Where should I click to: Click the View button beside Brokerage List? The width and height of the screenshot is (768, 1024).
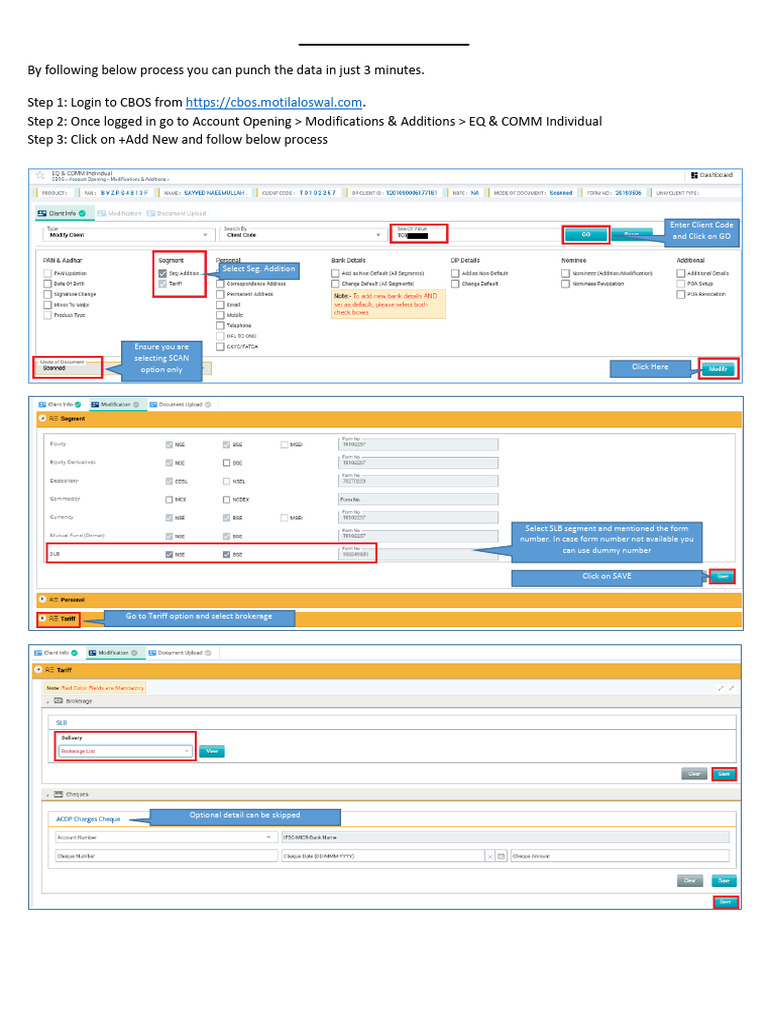[x=212, y=752]
